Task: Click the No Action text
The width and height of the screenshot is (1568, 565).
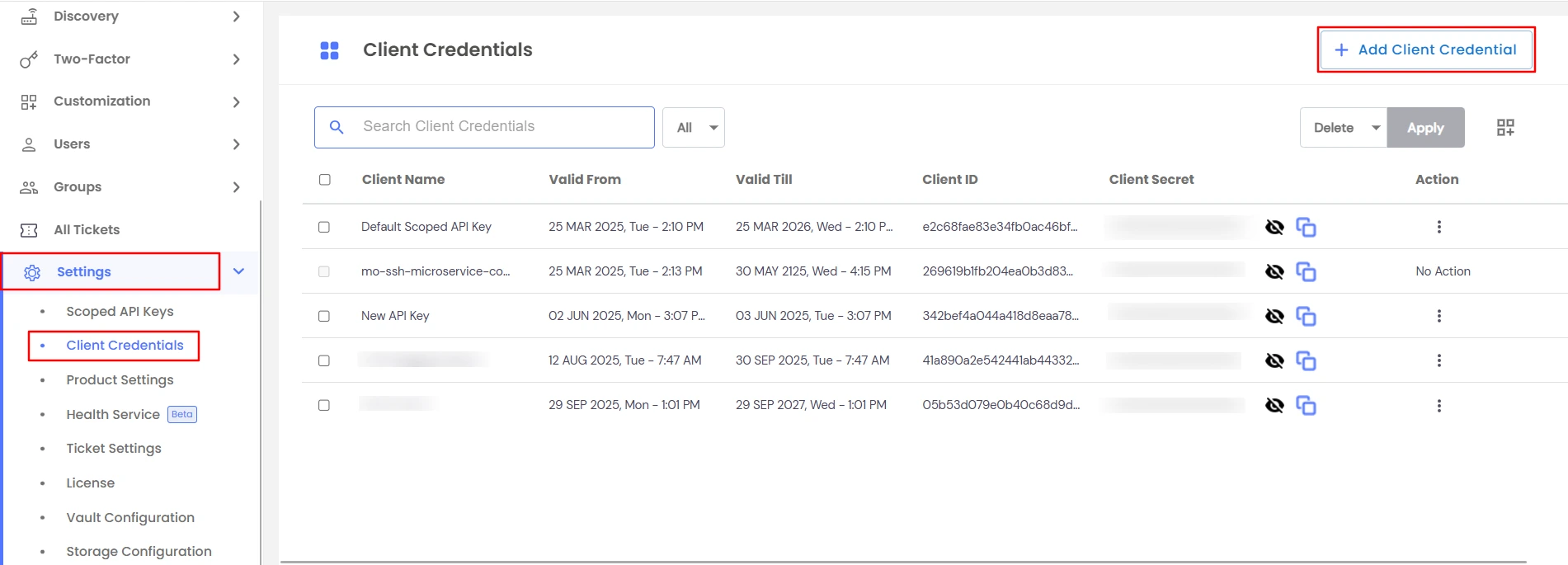Action: point(1443,271)
